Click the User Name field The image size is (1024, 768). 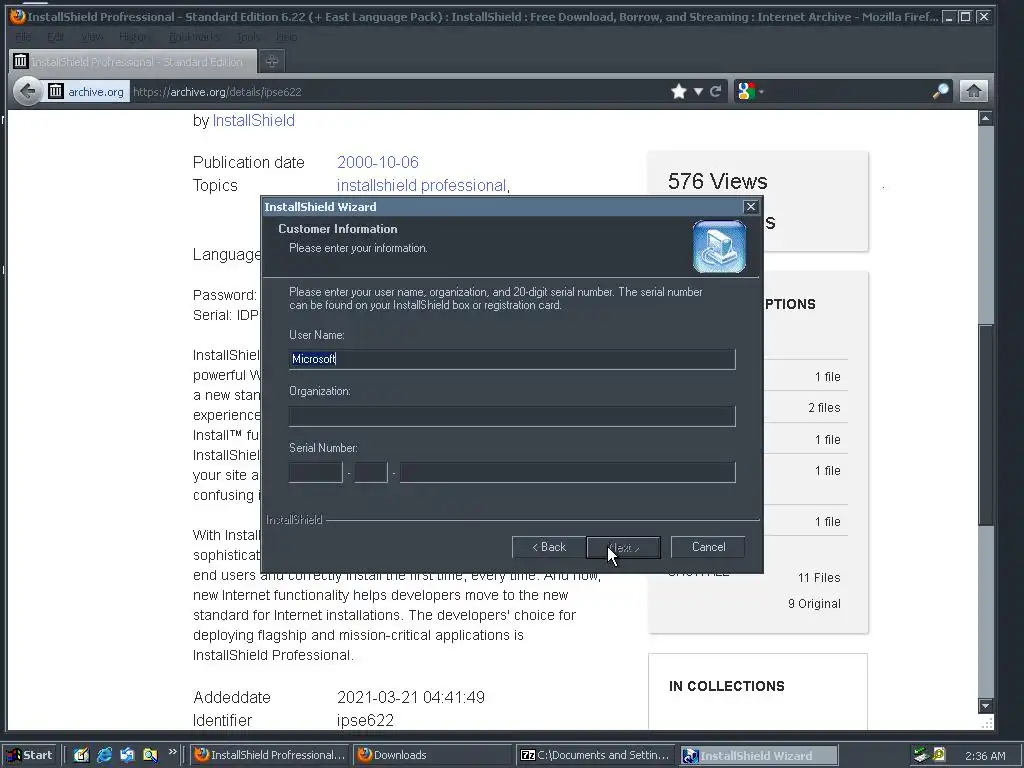[x=512, y=359]
